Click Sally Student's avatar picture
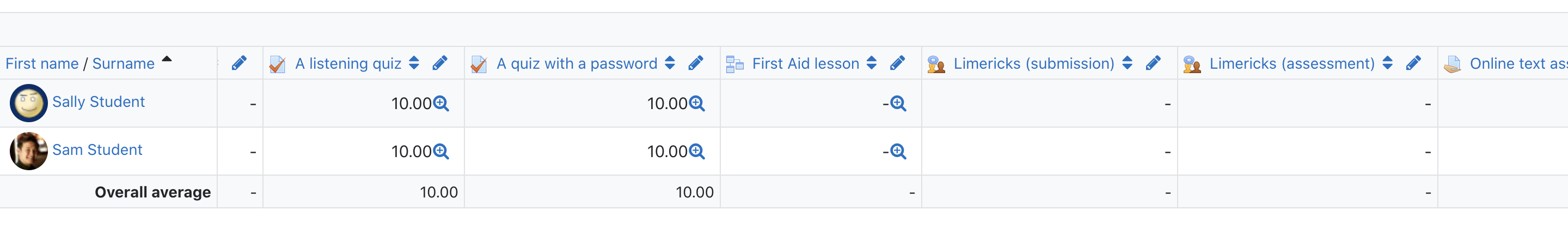 coord(29,104)
